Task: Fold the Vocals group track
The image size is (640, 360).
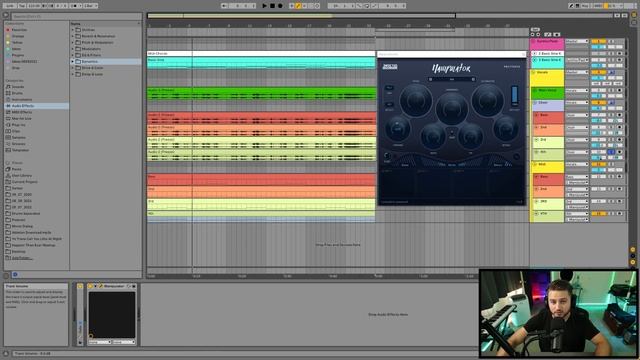Action: (534, 72)
